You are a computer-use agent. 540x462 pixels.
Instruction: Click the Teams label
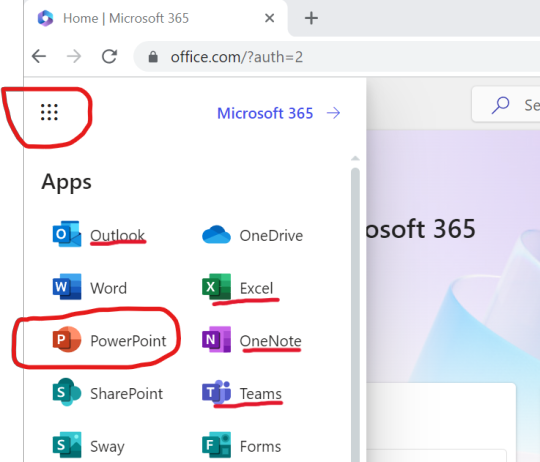(x=261, y=394)
